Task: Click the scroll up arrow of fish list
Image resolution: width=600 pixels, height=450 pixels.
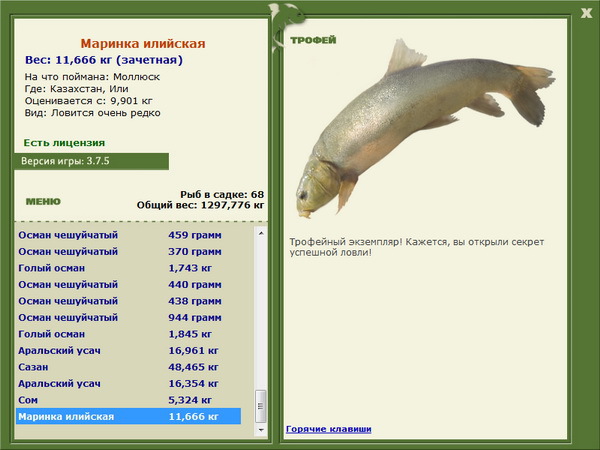Action: click(x=261, y=233)
